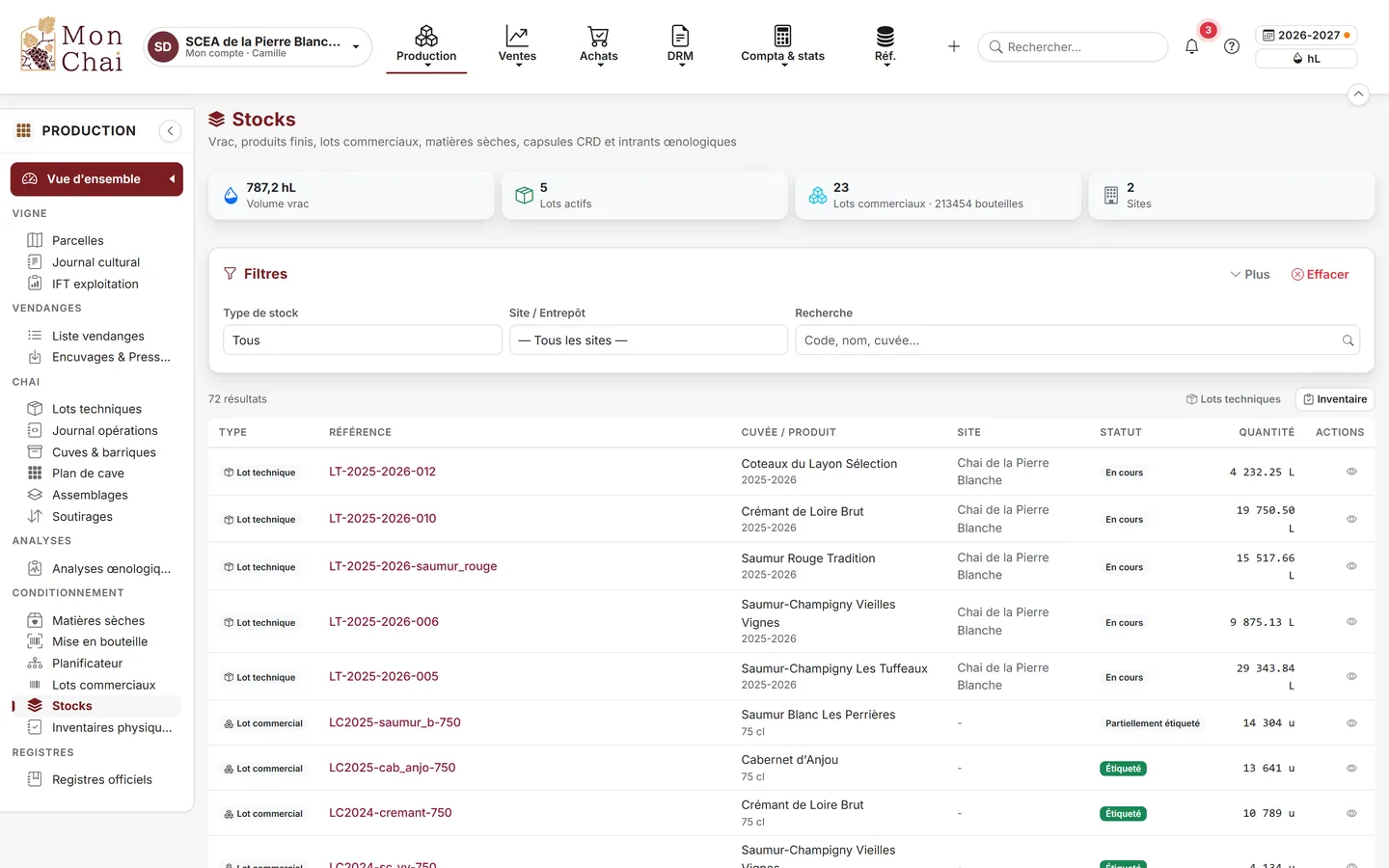View details eye for LT-2025-2026-012
1389x868 pixels.
point(1351,472)
